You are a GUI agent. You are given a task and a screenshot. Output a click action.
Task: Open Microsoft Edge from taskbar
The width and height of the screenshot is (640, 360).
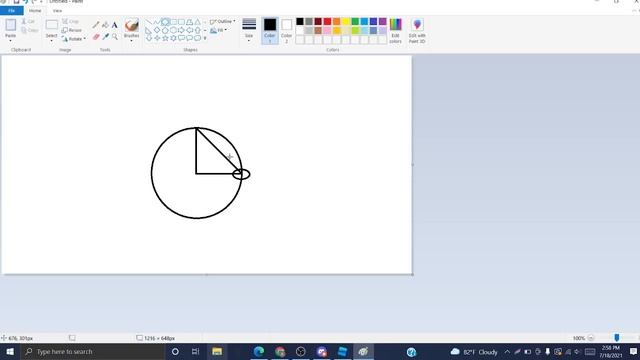[x=259, y=351]
